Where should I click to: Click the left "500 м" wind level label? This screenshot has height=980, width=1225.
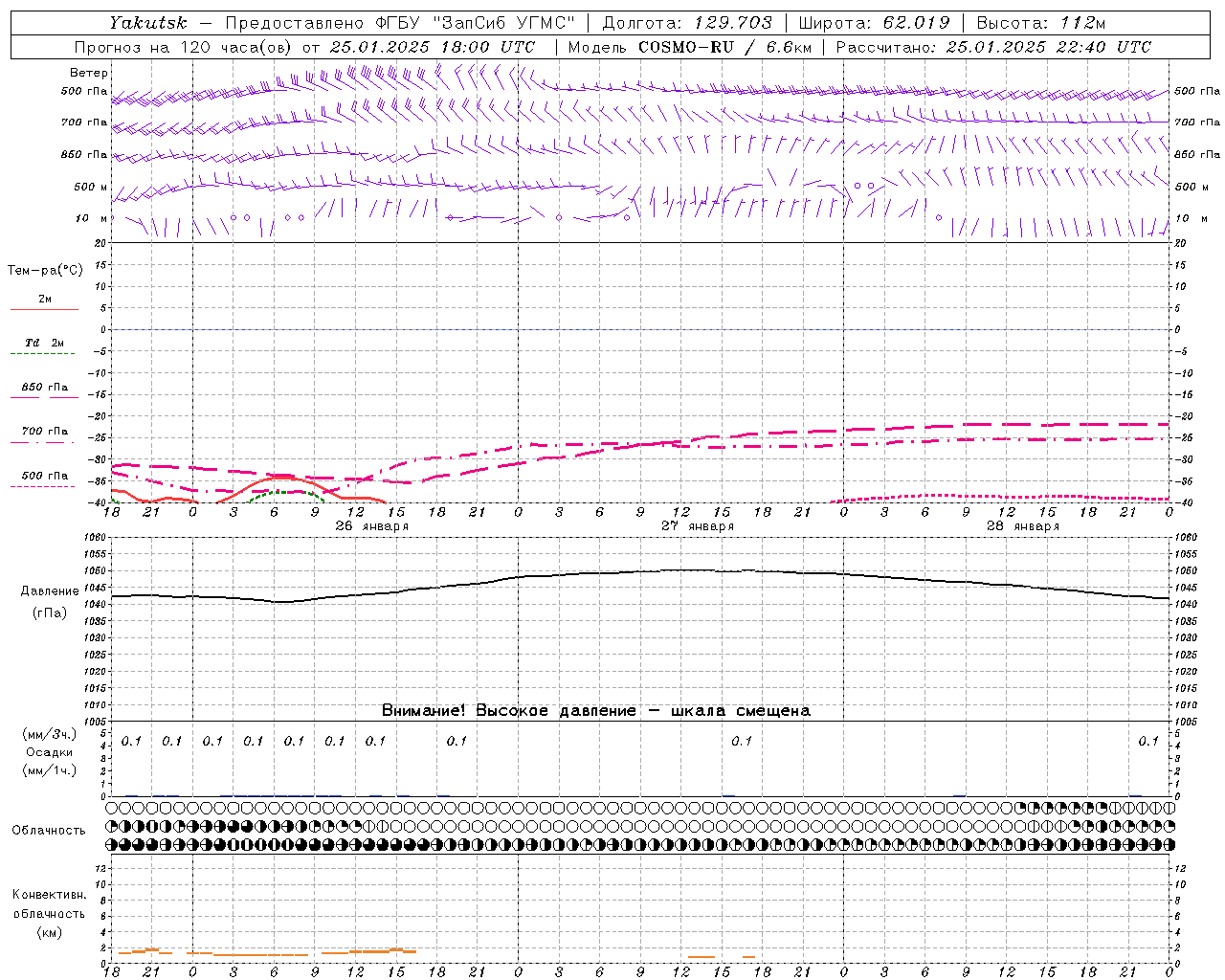(x=91, y=187)
